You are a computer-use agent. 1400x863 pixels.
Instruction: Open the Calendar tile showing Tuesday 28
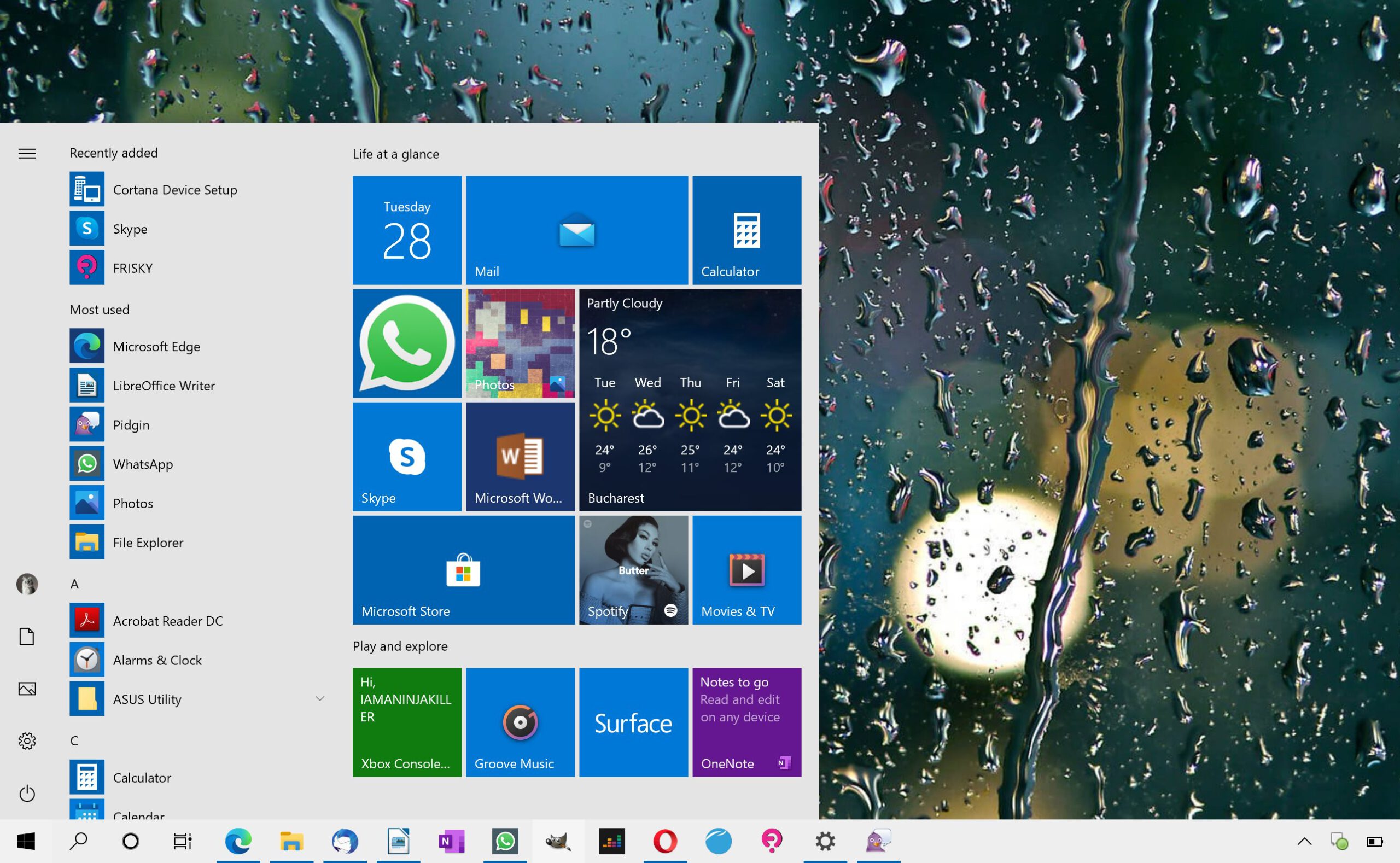tap(407, 230)
